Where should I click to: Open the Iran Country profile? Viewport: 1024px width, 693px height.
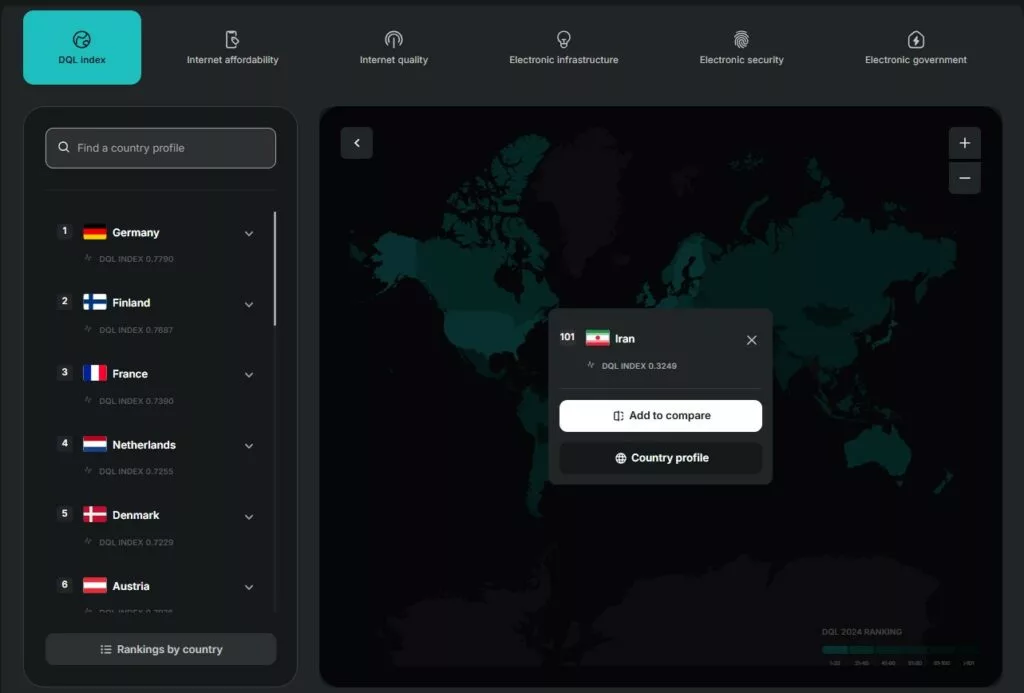tap(660, 458)
